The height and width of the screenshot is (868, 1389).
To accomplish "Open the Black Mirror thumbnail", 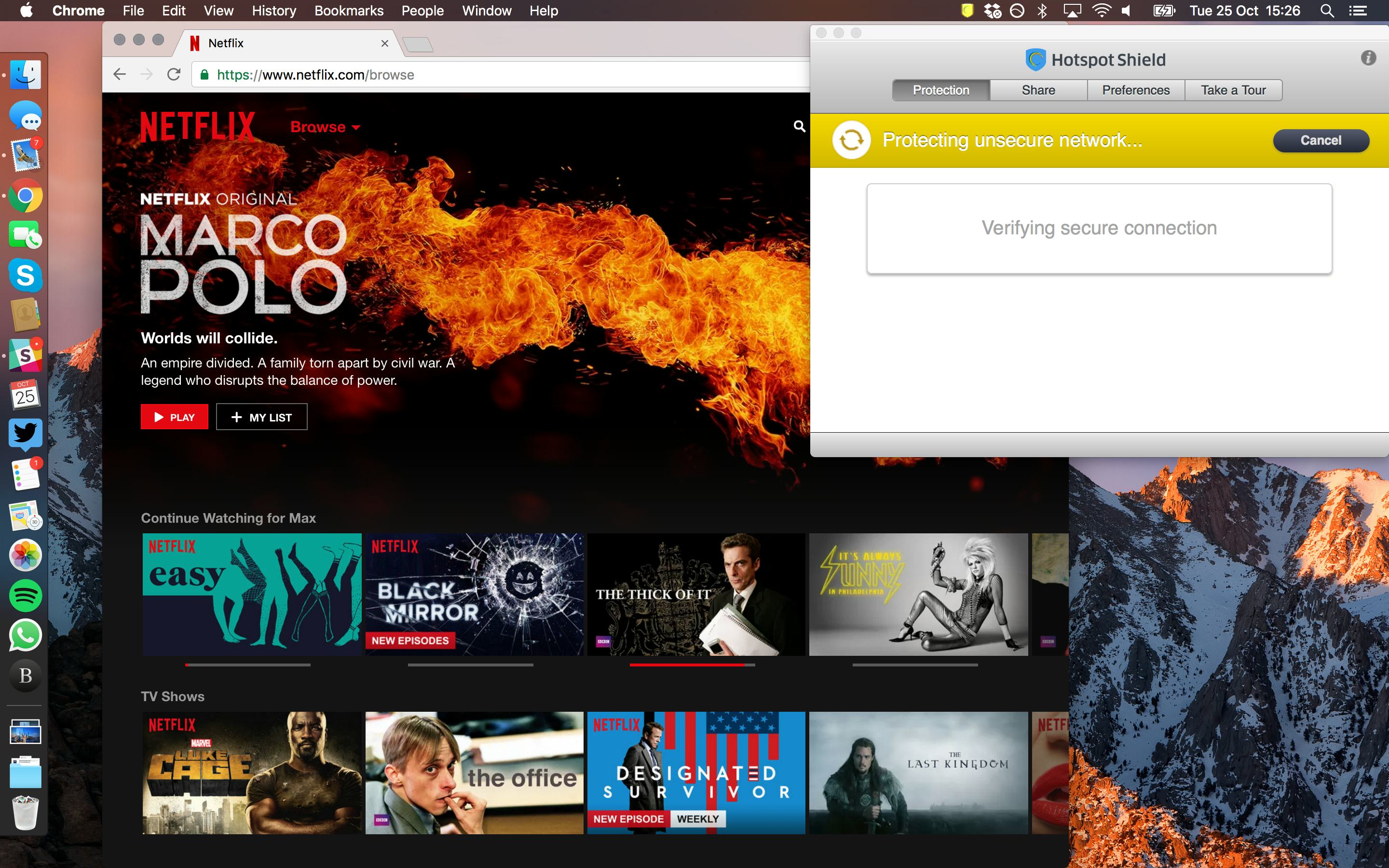I will point(474,594).
